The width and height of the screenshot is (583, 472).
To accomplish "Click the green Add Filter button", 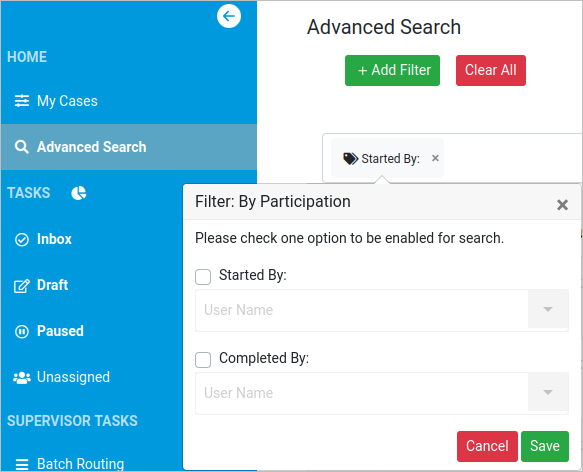I will (392, 70).
